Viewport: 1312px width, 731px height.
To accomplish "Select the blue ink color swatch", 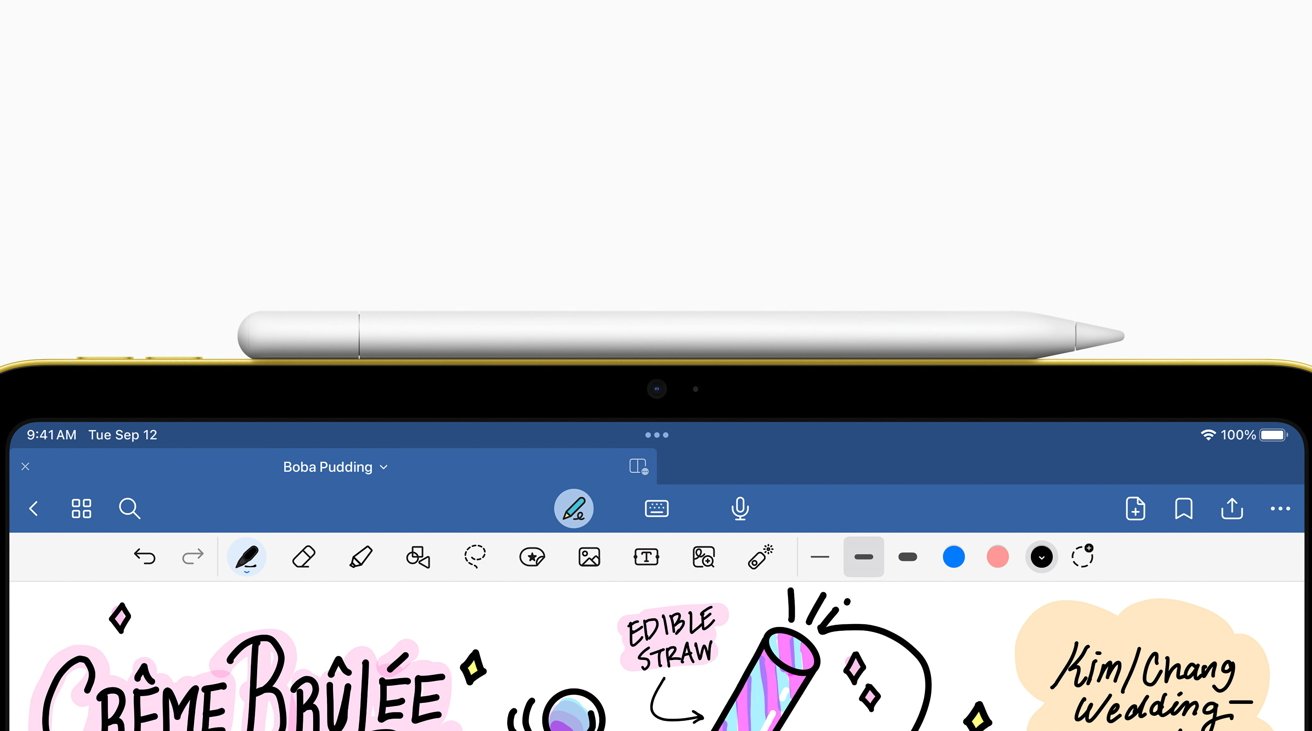I will pos(953,557).
